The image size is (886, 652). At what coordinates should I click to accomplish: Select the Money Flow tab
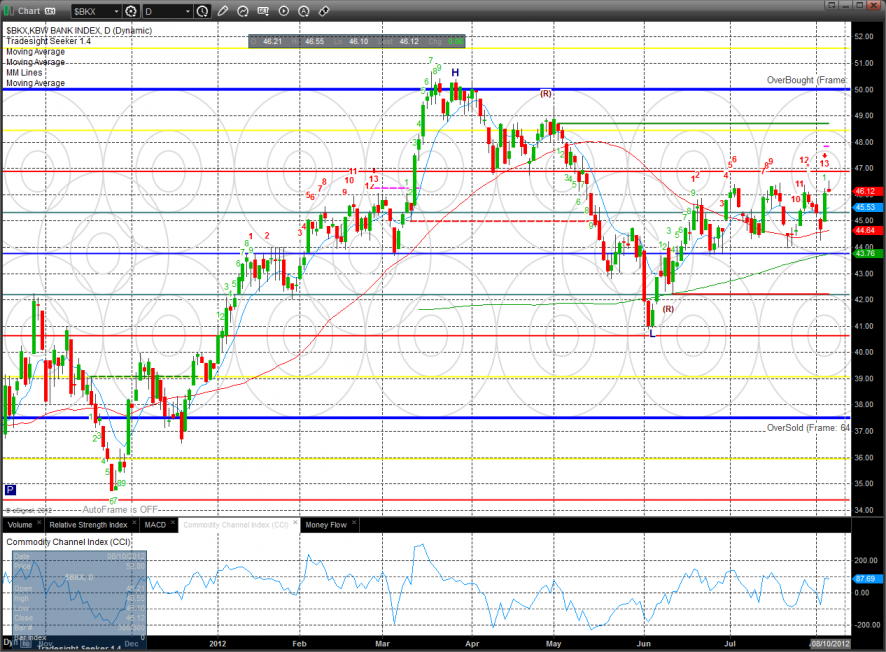click(326, 524)
